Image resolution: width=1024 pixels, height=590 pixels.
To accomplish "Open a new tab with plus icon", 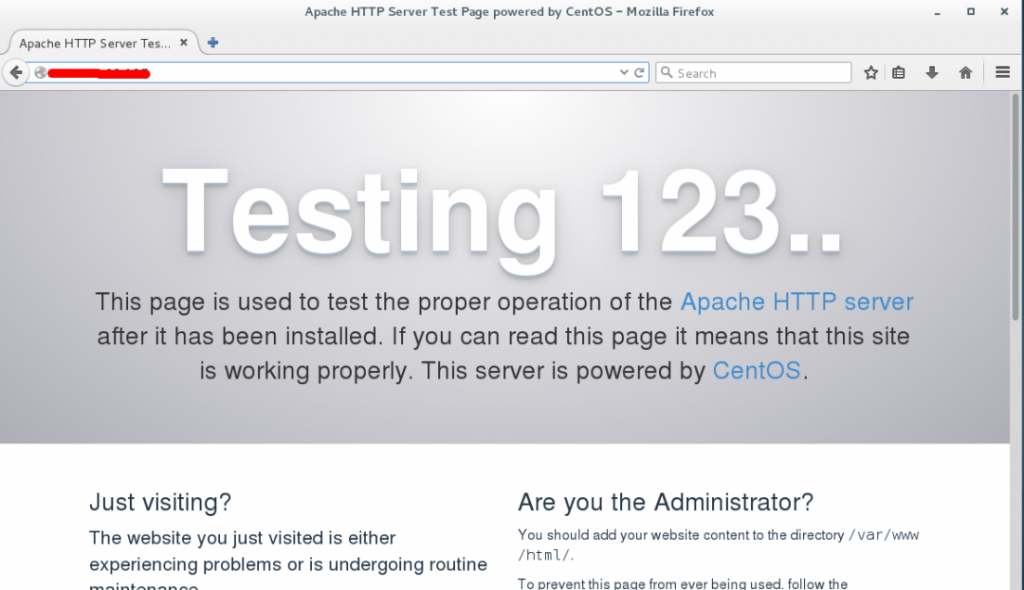I will pos(213,43).
